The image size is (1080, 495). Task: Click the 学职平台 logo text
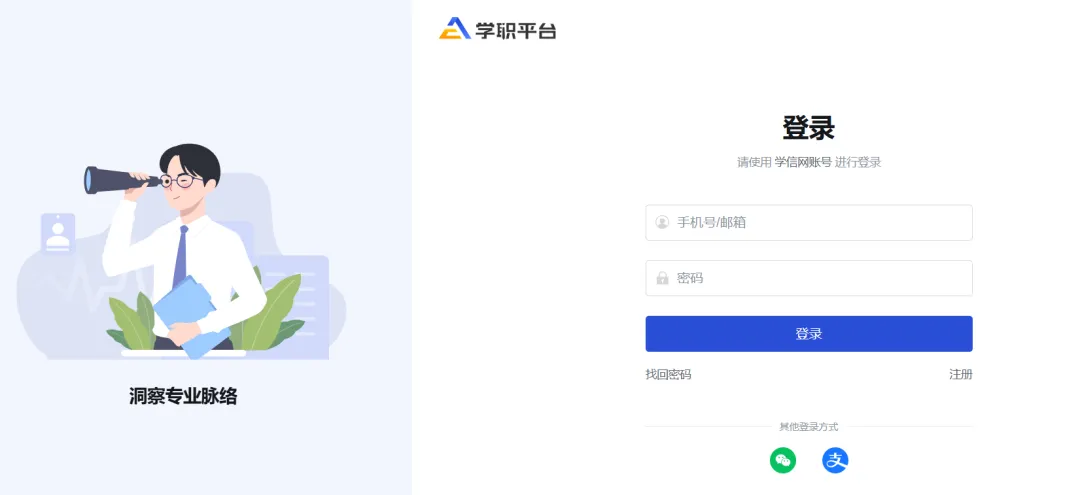tap(516, 30)
